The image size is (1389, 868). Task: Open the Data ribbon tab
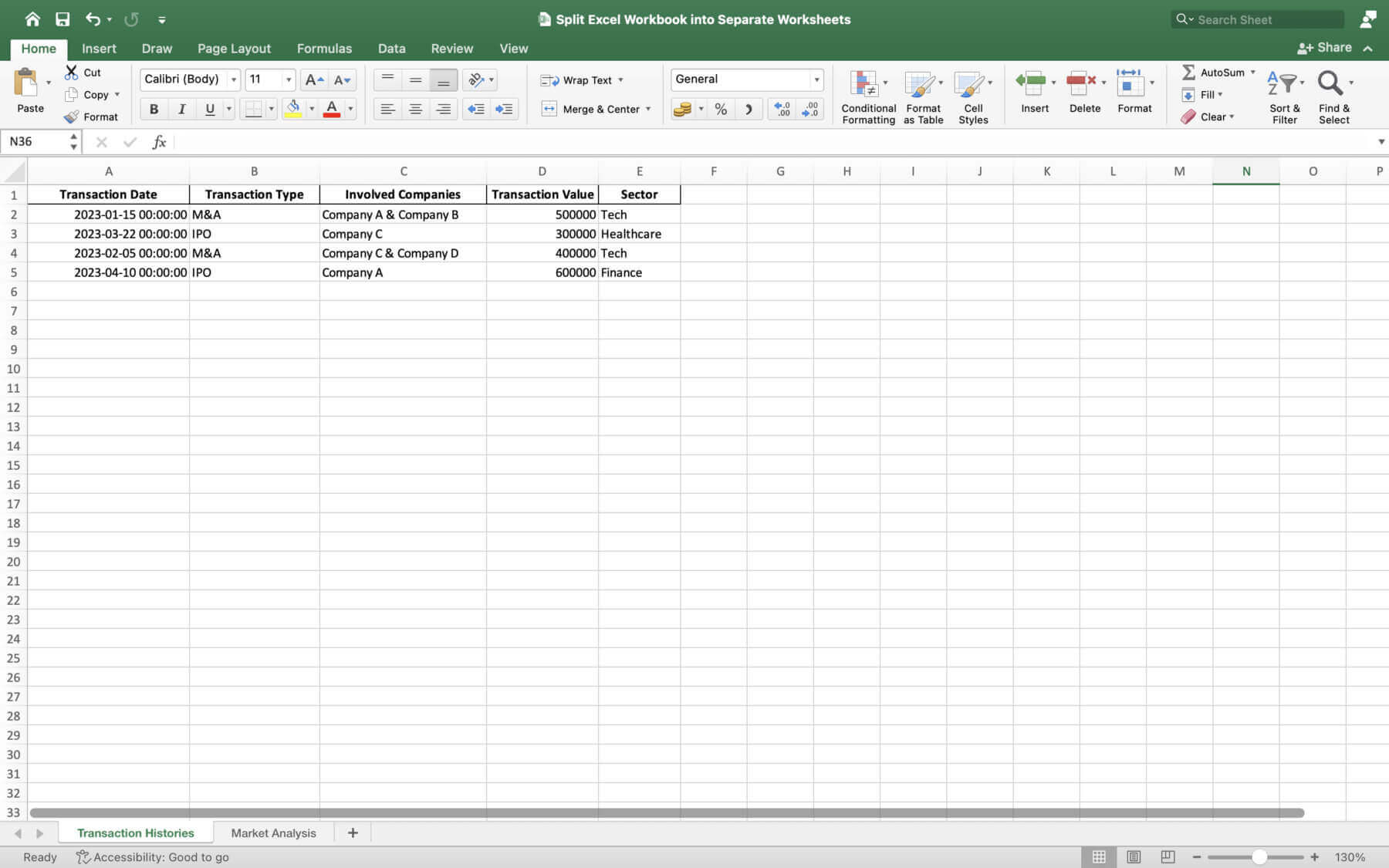coord(391,48)
